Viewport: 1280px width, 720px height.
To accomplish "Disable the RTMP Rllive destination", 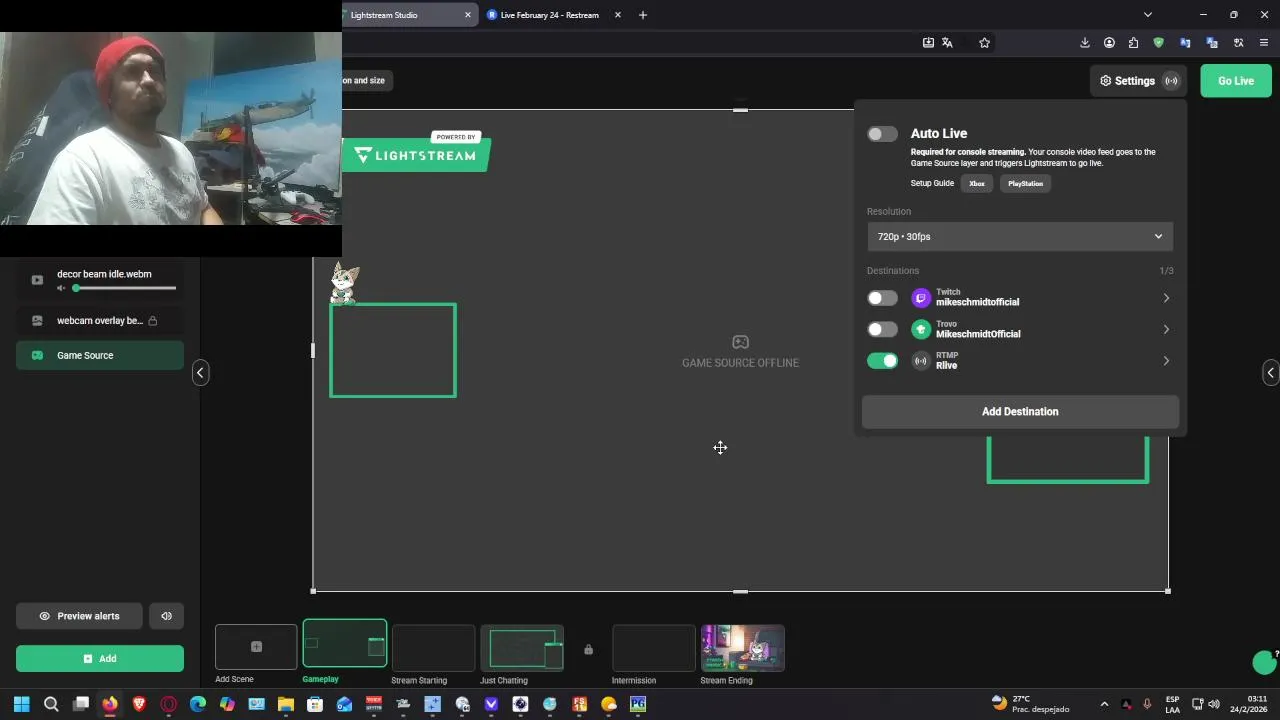I will pyautogui.click(x=882, y=361).
